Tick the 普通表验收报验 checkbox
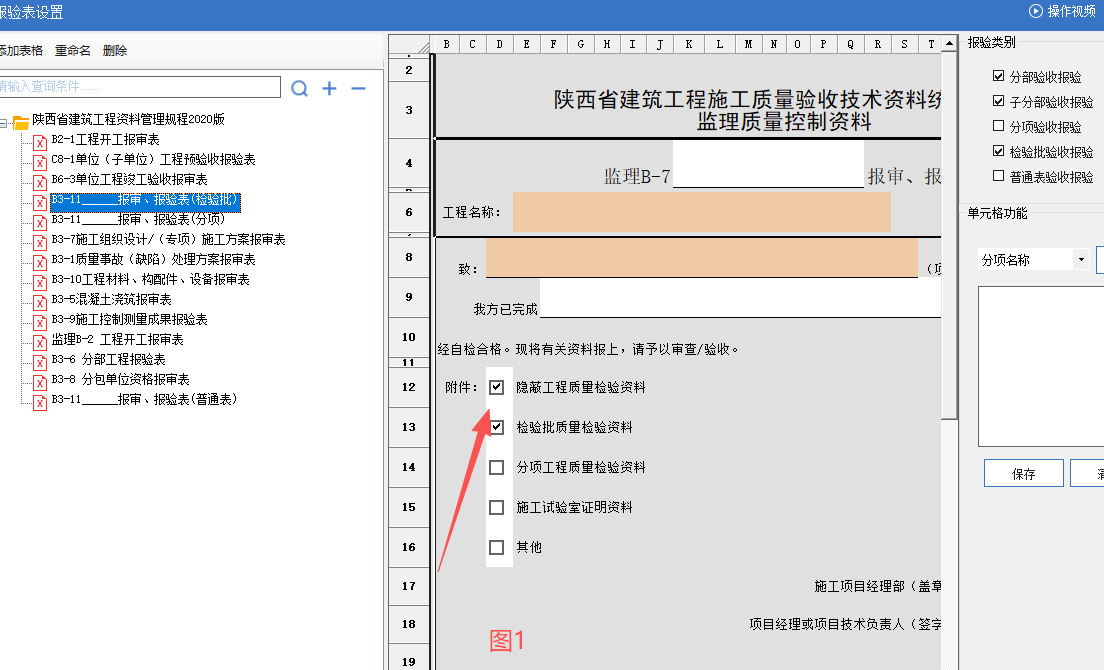Image resolution: width=1104 pixels, height=670 pixels. pyautogui.click(x=998, y=176)
